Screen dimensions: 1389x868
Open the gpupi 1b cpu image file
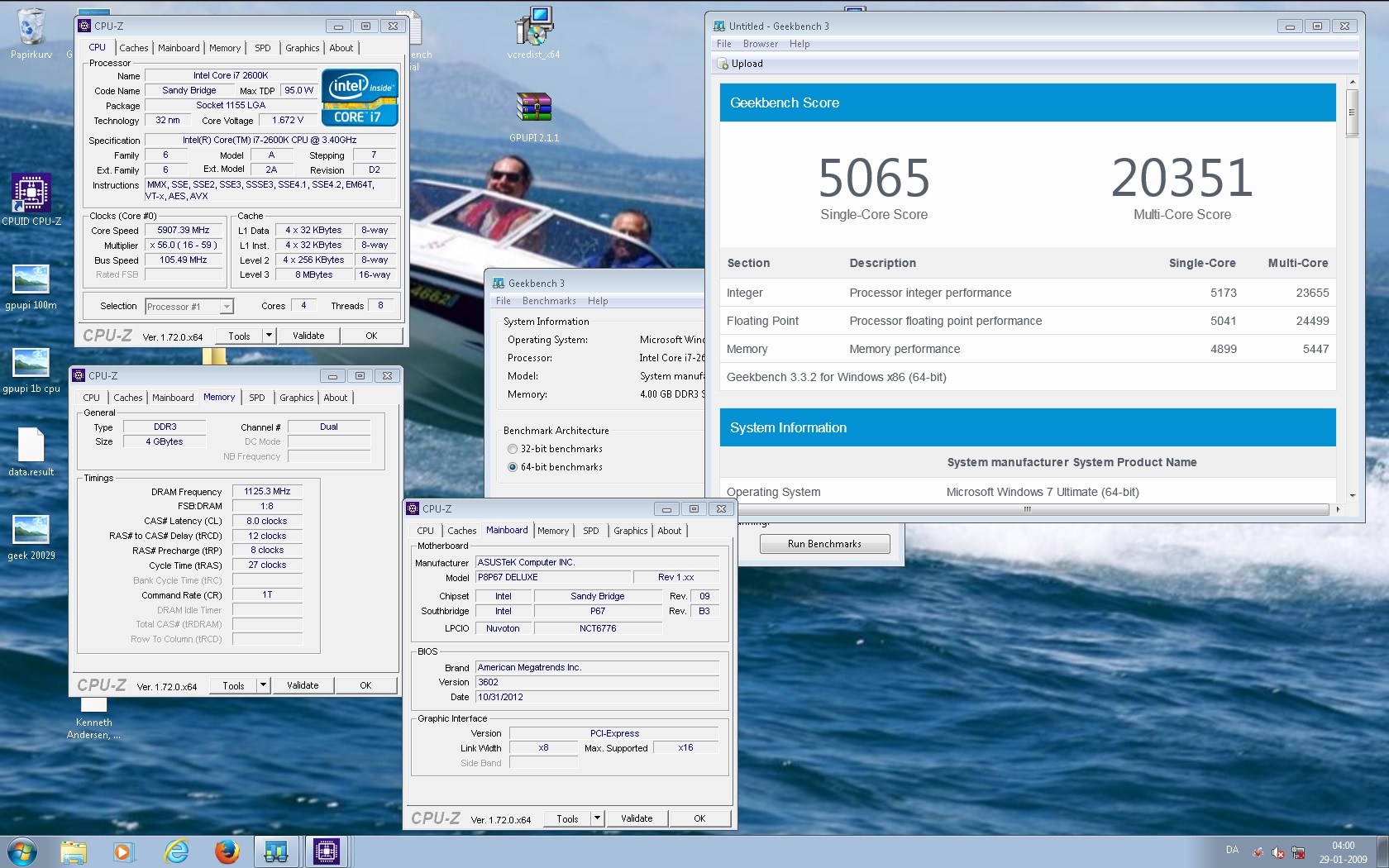pos(31,370)
